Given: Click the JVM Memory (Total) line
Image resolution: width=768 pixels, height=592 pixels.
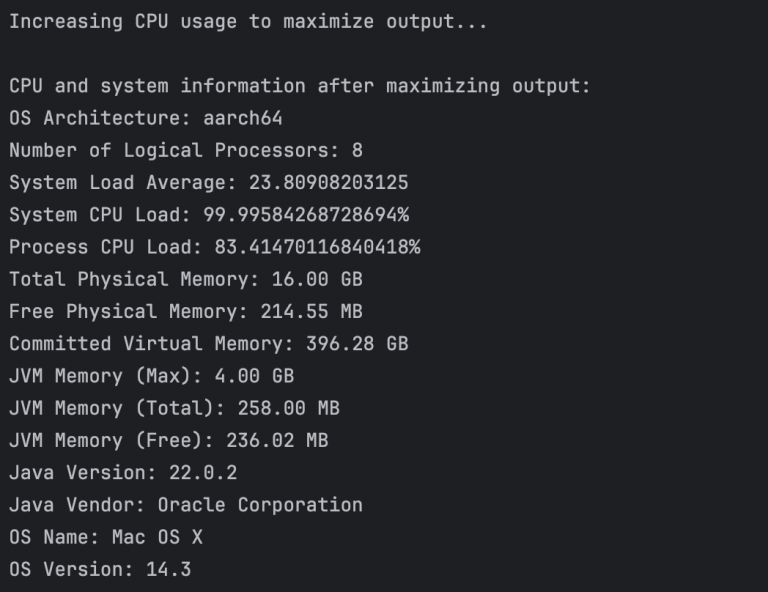Looking at the screenshot, I should [174, 408].
